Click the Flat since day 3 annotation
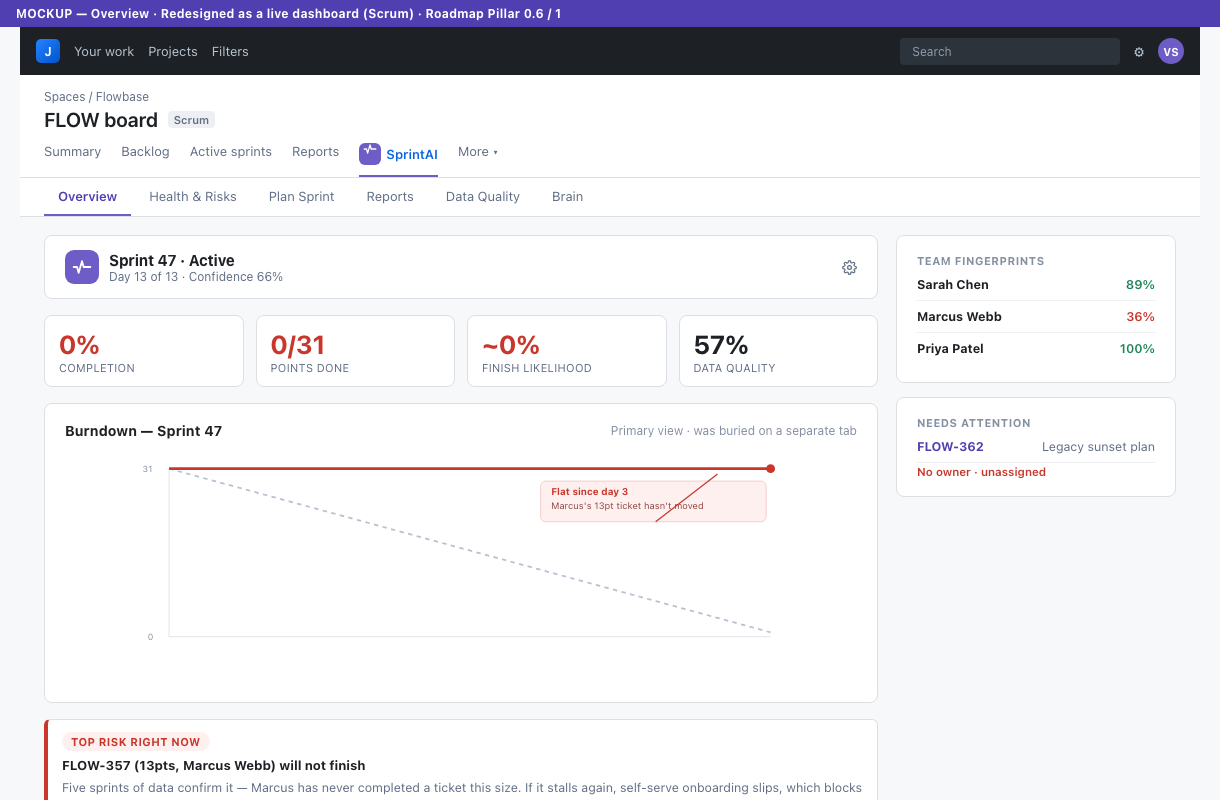 [x=653, y=501]
